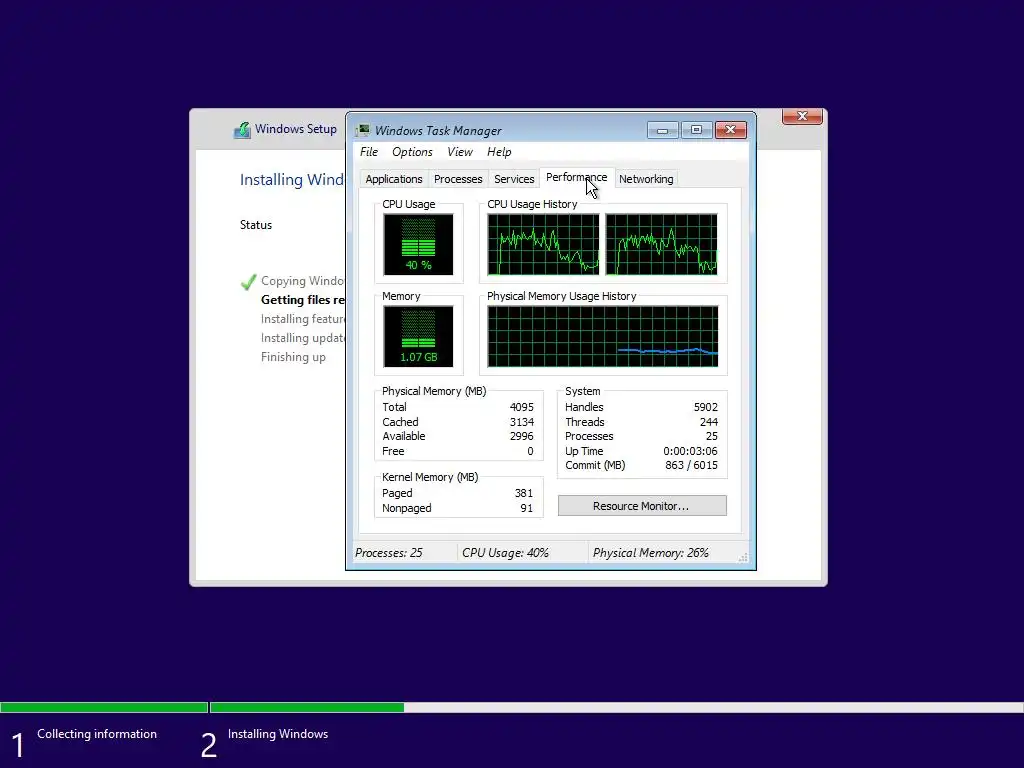Image resolution: width=1024 pixels, height=768 pixels.
Task: Click the Memory 1.07 GB gauge
Action: [x=418, y=336]
